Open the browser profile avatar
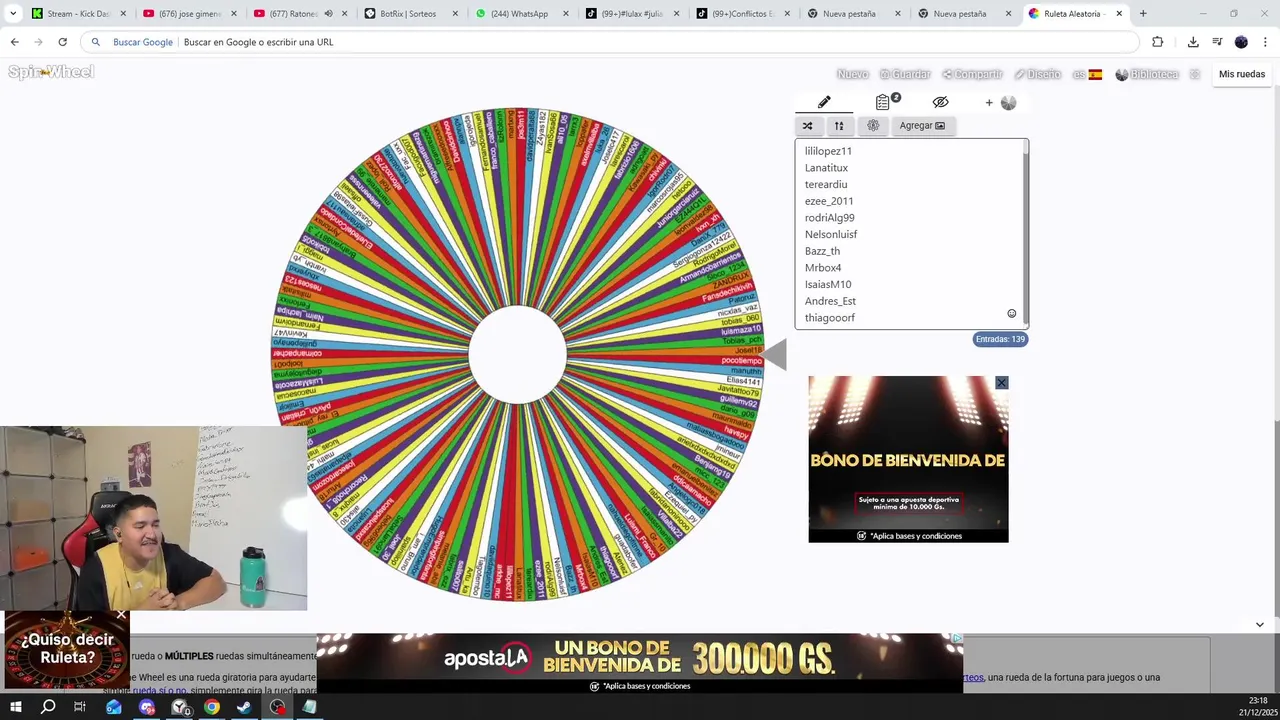Screen dimensions: 1280x720 point(1241,42)
